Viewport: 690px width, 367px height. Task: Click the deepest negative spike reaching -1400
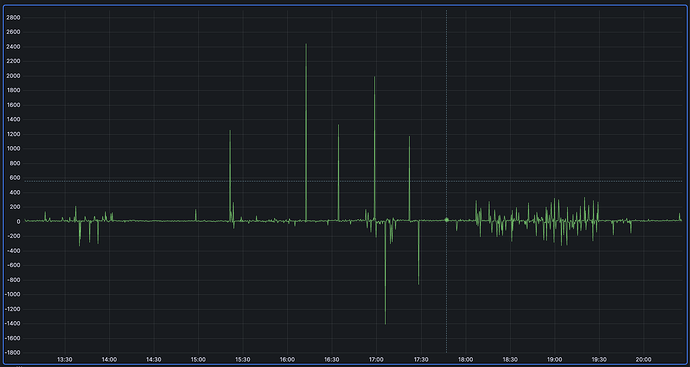(x=385, y=272)
